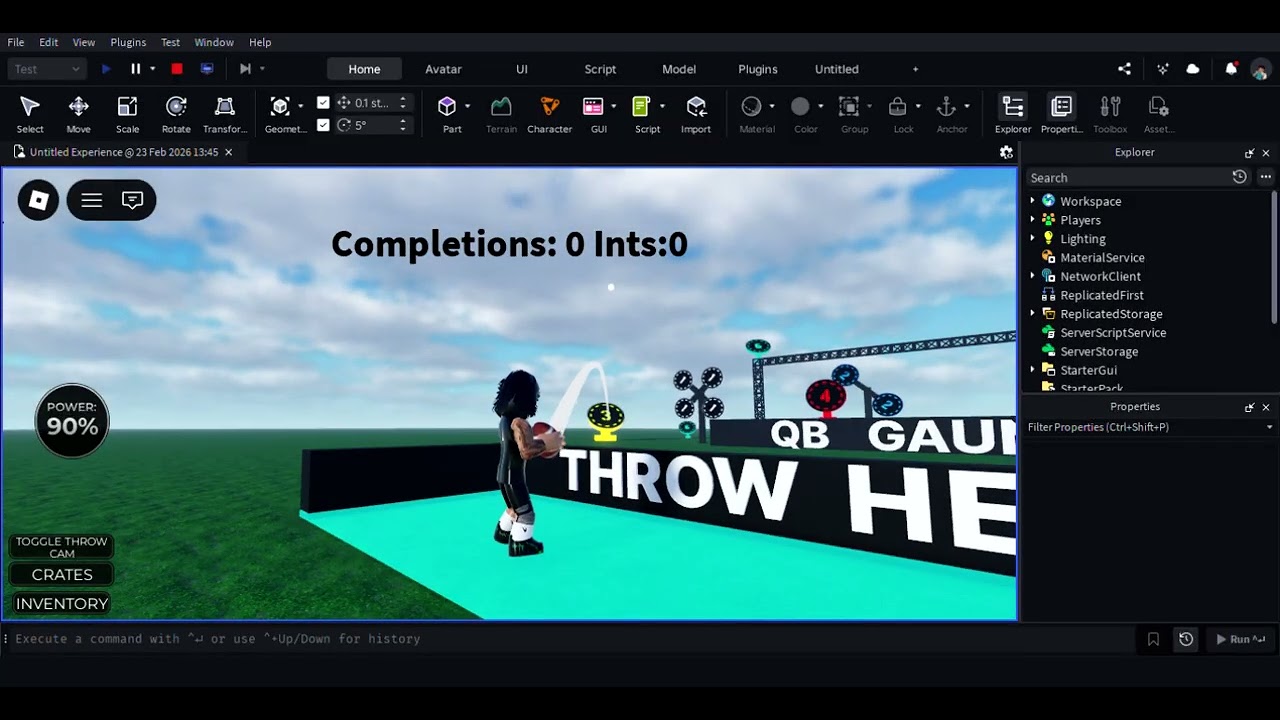Screen dimensions: 1280x720
Task: Open the Roblox logo menu in game
Action: pos(39,200)
